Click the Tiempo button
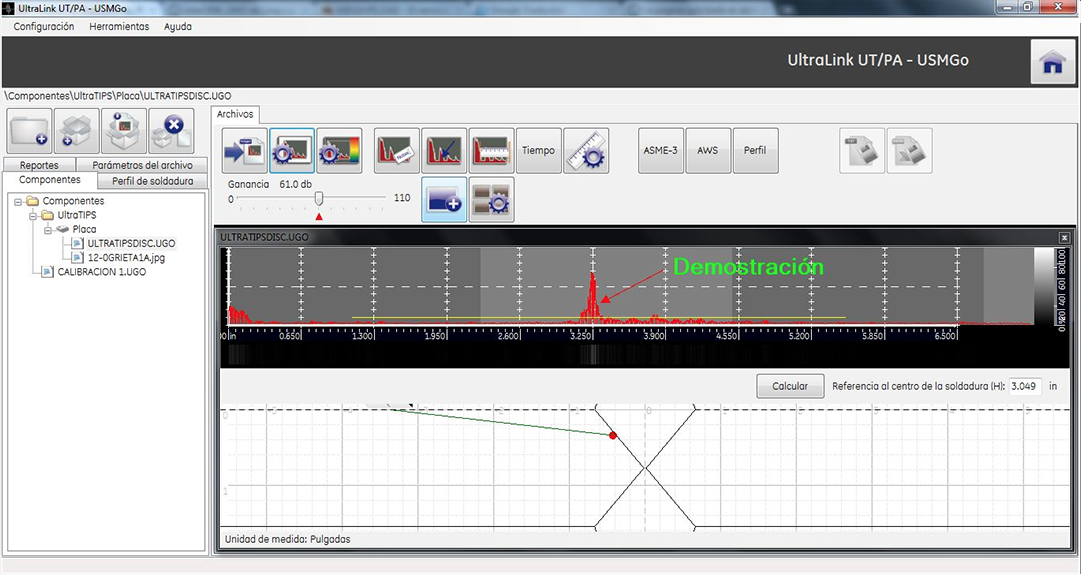Image resolution: width=1082 pixels, height=575 pixels. tap(539, 150)
